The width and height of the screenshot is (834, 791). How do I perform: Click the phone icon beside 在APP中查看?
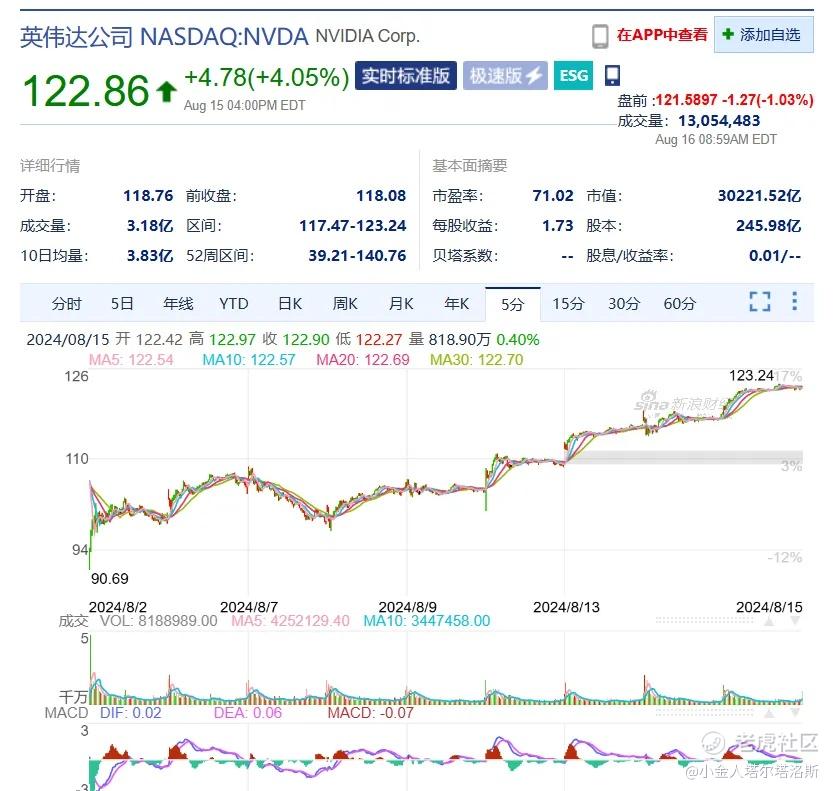tap(600, 36)
